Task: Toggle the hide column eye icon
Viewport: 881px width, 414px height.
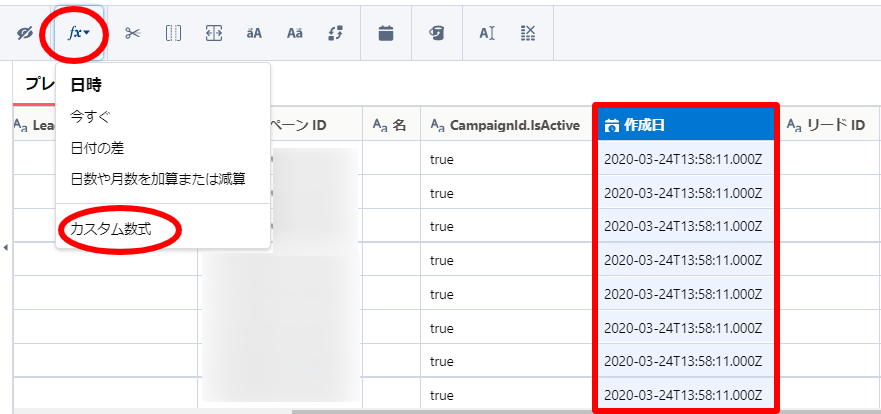Action: pyautogui.click(x=26, y=33)
